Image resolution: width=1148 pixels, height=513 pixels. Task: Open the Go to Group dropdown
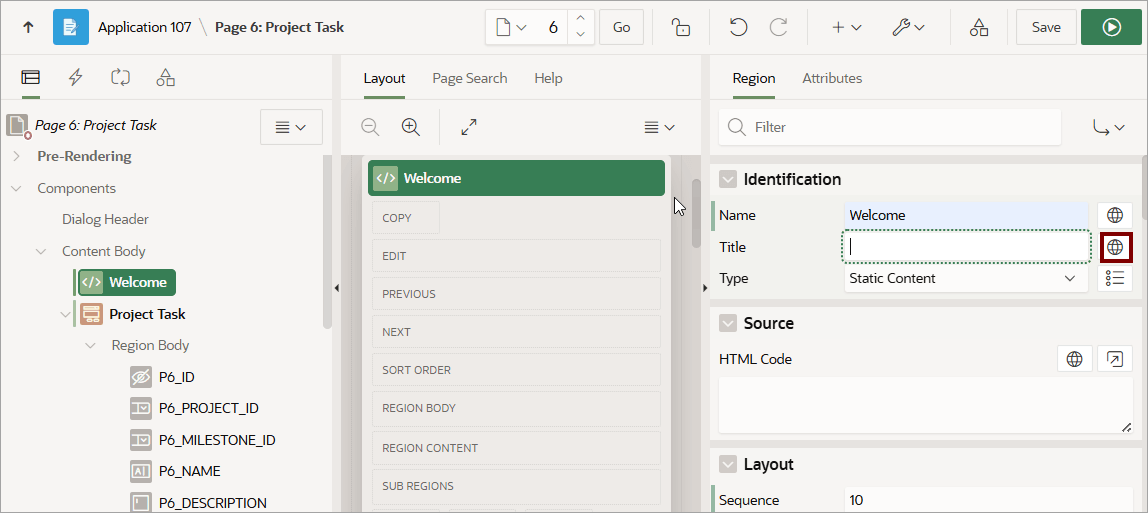click(1109, 127)
